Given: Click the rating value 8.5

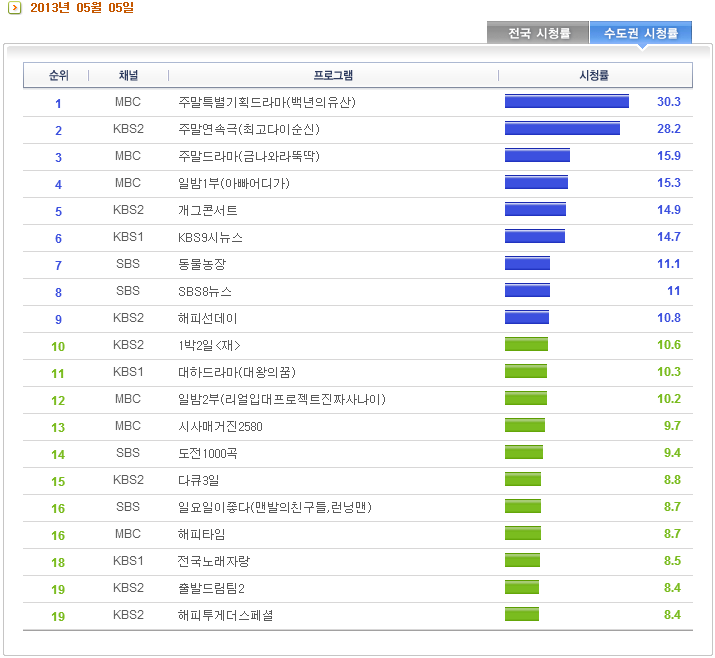Looking at the screenshot, I should pos(672,560).
